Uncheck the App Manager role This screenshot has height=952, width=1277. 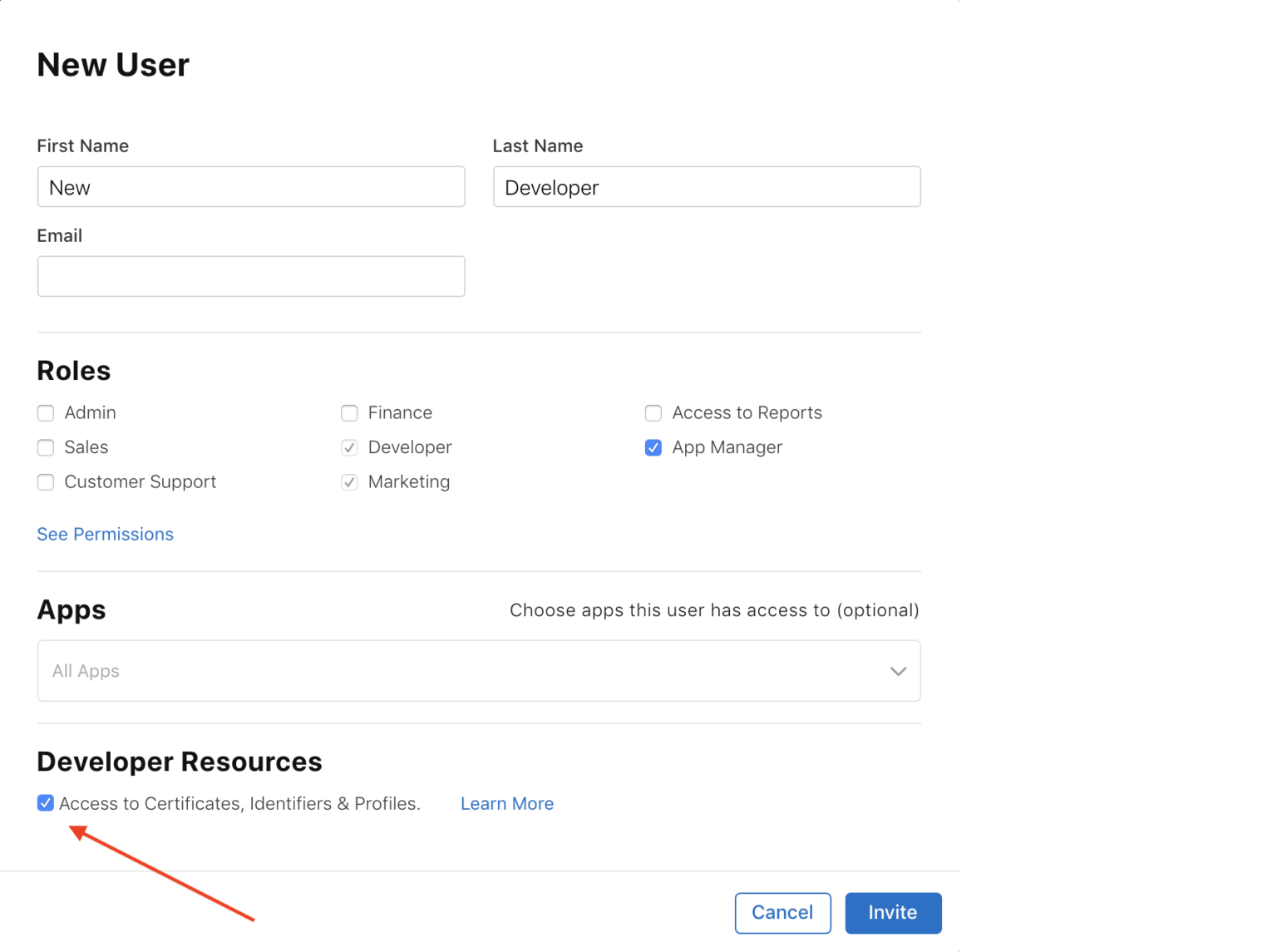click(x=653, y=447)
